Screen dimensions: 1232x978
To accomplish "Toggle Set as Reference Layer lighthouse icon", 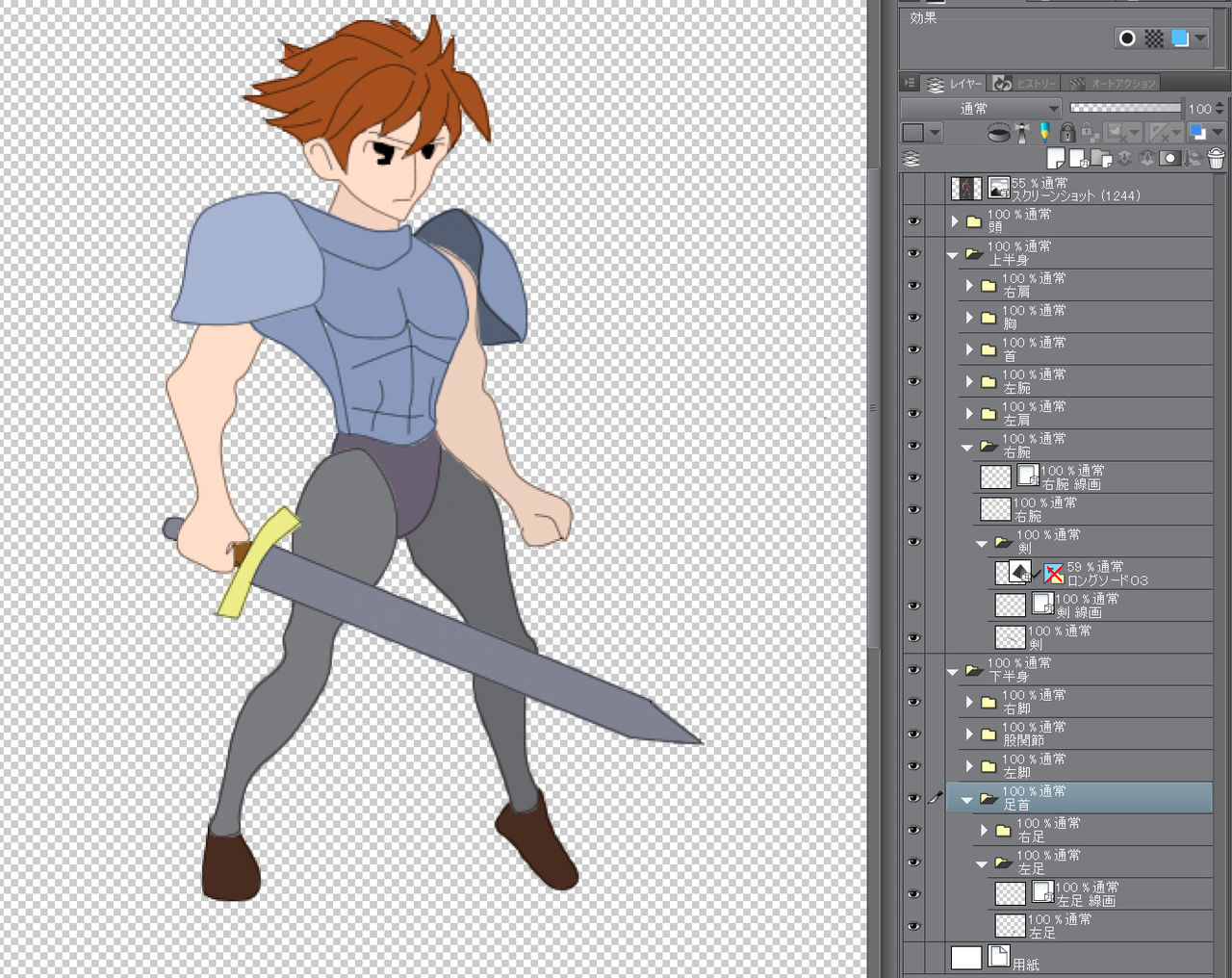I will pyautogui.click(x=1022, y=133).
